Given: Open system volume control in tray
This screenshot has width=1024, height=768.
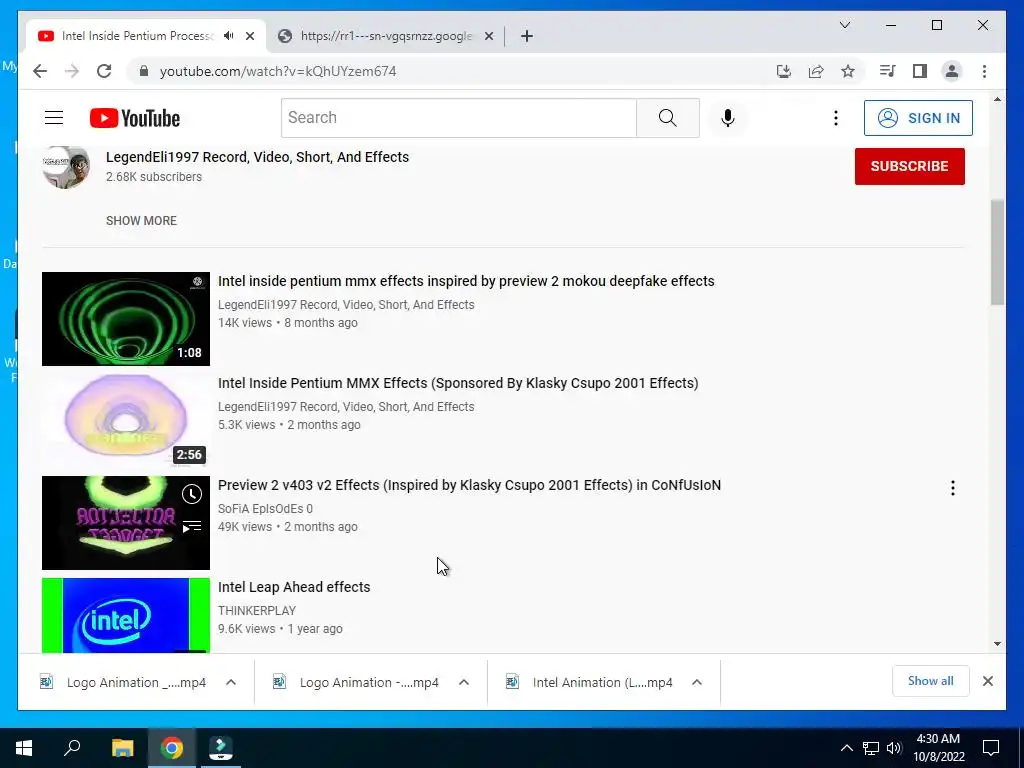Looking at the screenshot, I should [x=894, y=748].
